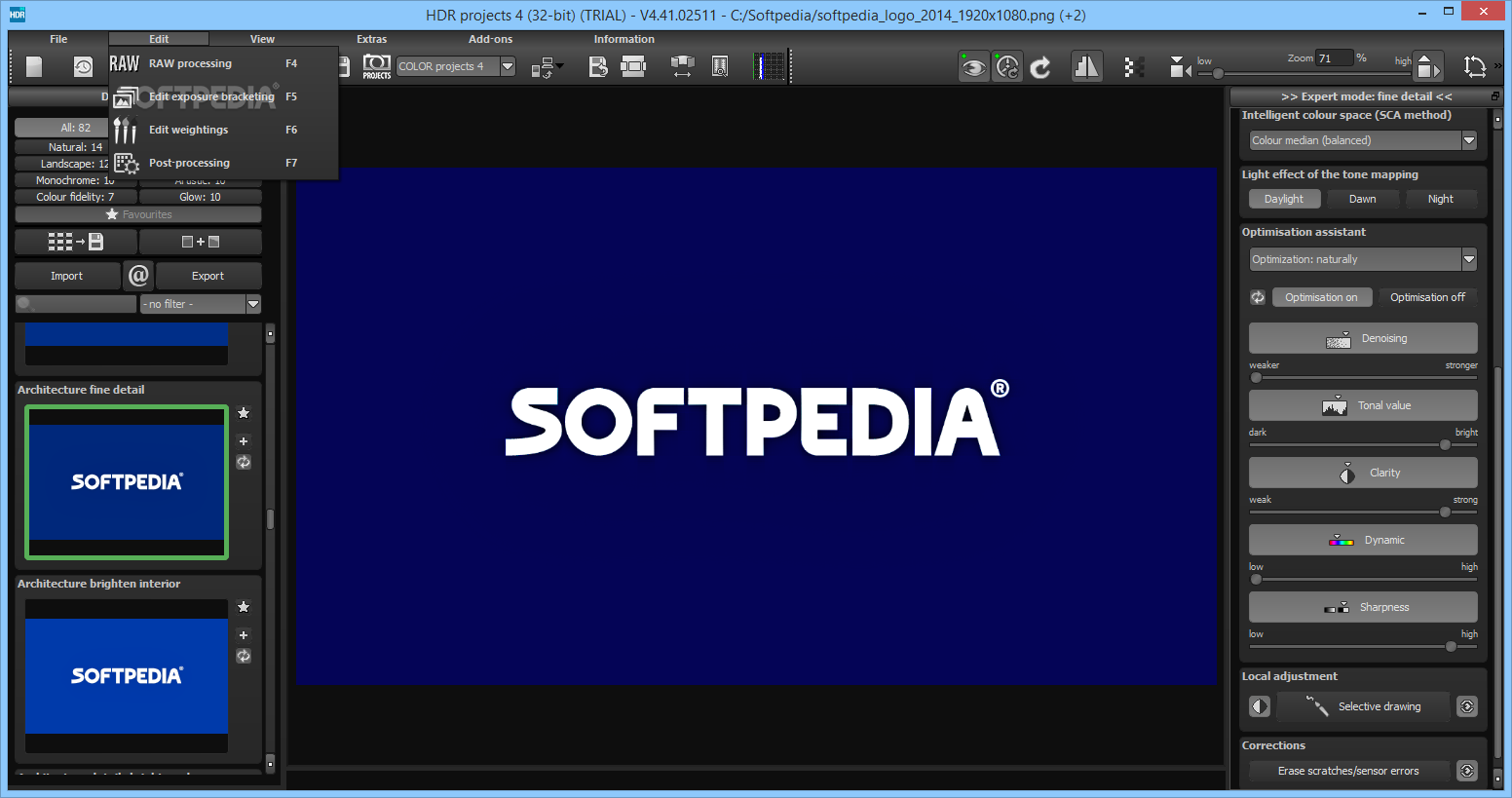Click the film strip frame toolbar icon
This screenshot has width=1512, height=798.
633,66
